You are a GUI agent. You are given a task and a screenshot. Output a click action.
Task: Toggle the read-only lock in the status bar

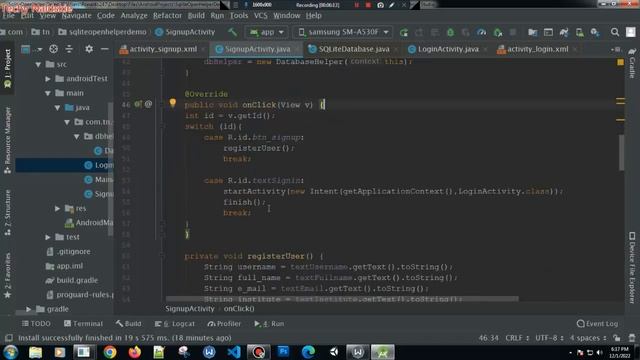617,338
